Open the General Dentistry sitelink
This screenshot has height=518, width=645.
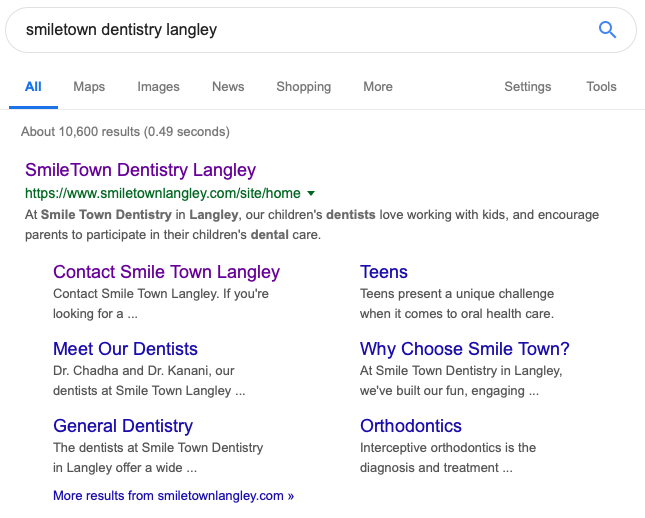[x=123, y=426]
